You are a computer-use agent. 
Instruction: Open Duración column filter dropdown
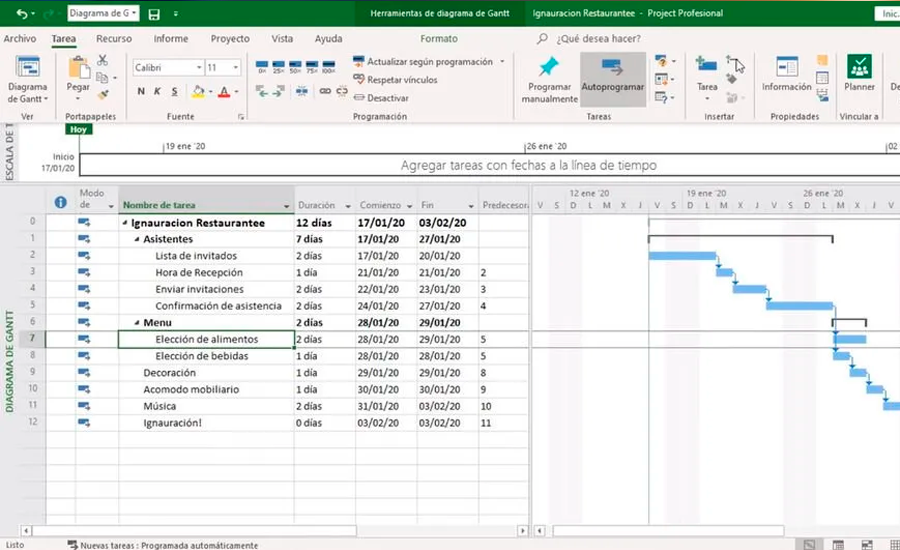(348, 206)
